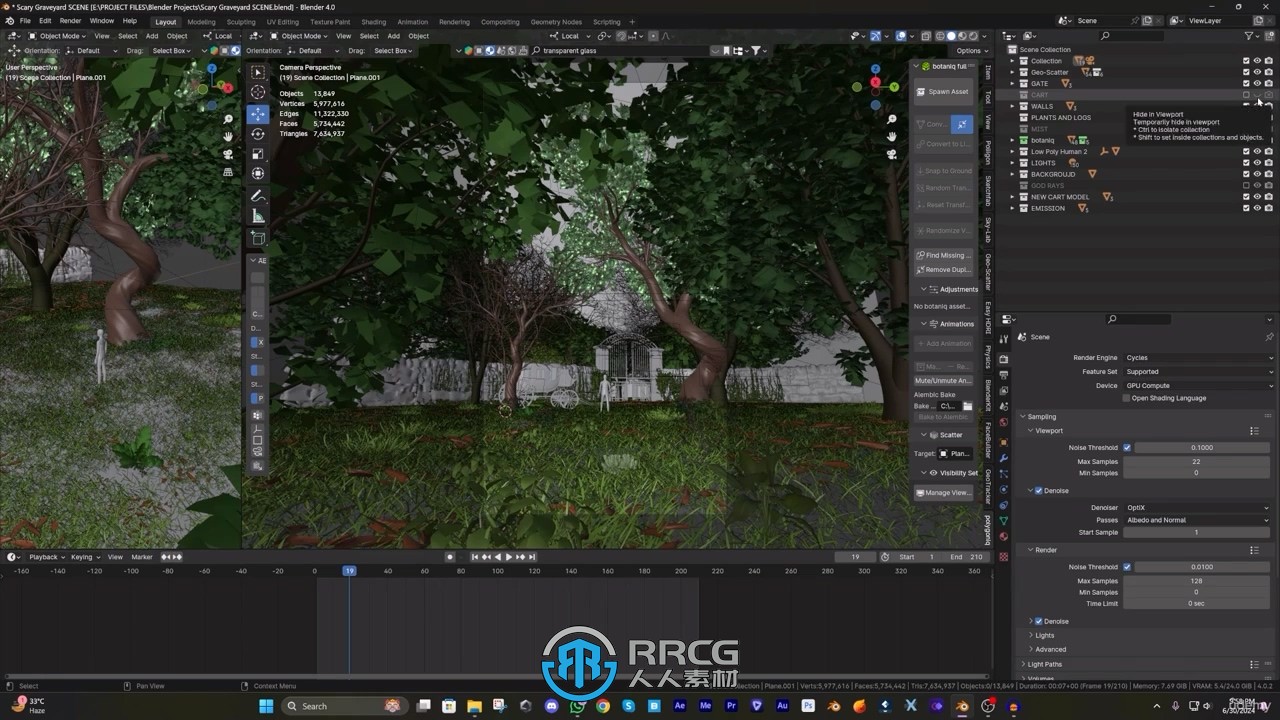Click the Manage Visibility button
The height and width of the screenshot is (720, 1280).
[943, 492]
